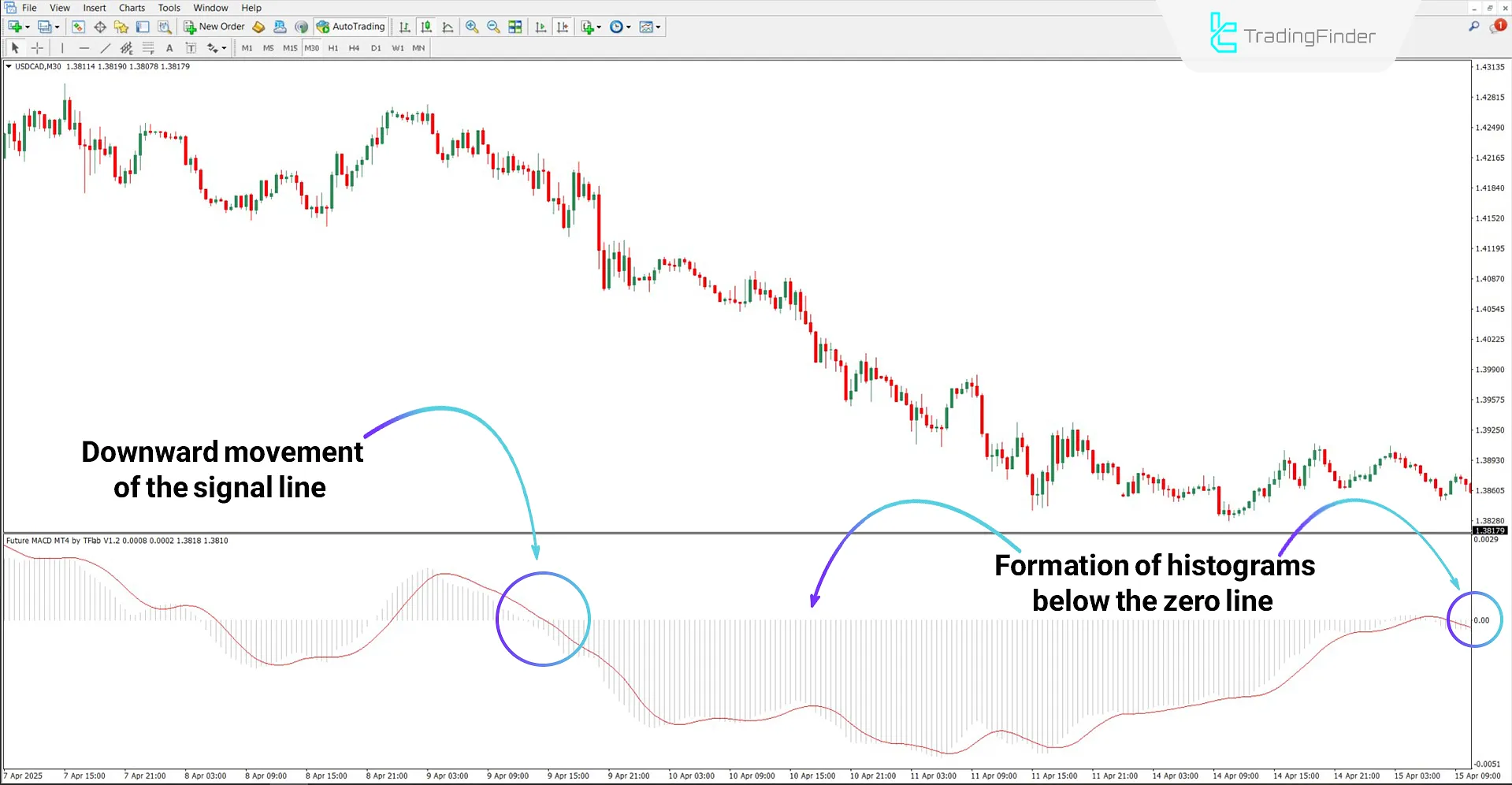Click the New Order icon
Viewport: 1512px width, 785px height.
click(x=189, y=26)
